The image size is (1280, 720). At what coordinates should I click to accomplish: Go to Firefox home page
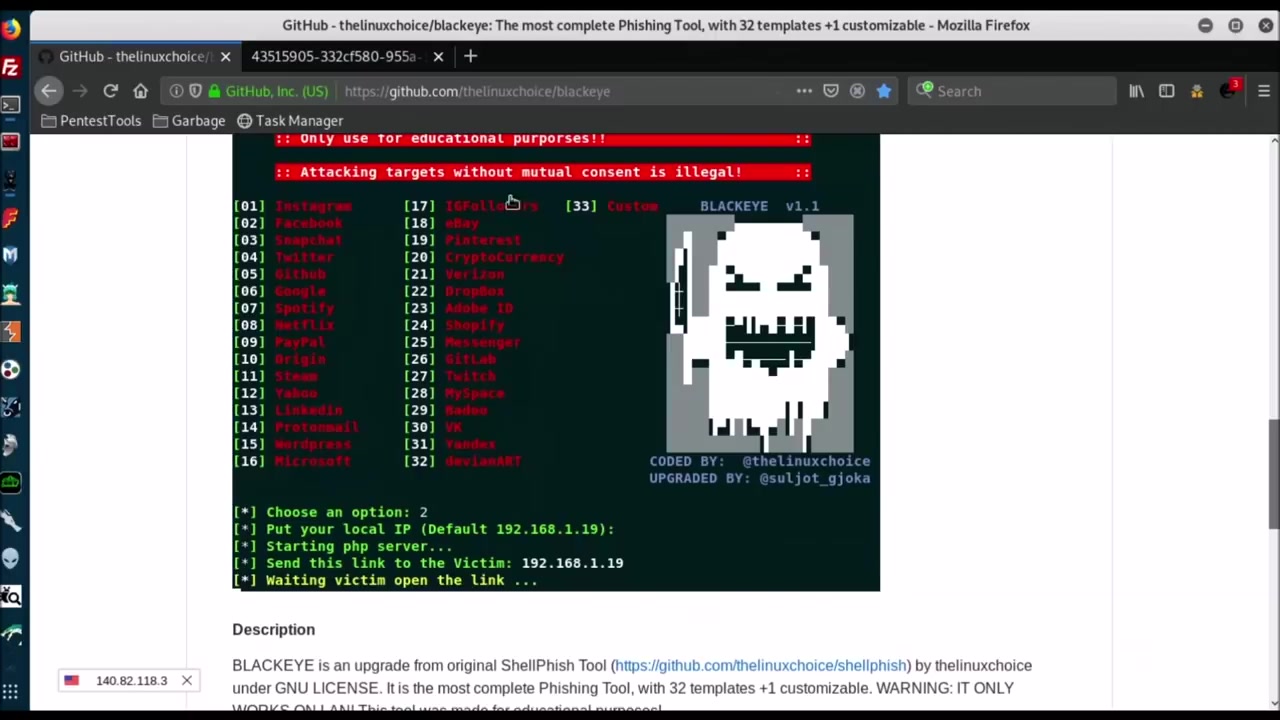tap(140, 91)
